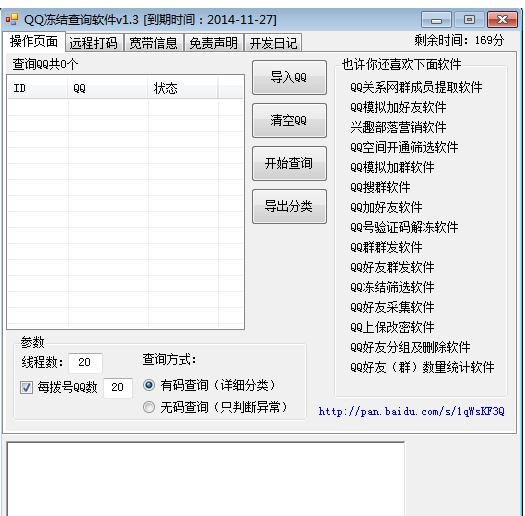
Task: Open QQ好友分组及删除软件 link
Action: [410, 347]
